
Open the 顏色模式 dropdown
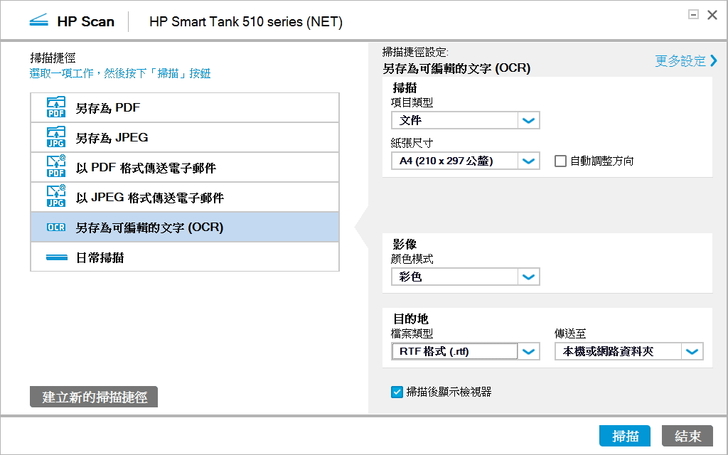click(529, 276)
